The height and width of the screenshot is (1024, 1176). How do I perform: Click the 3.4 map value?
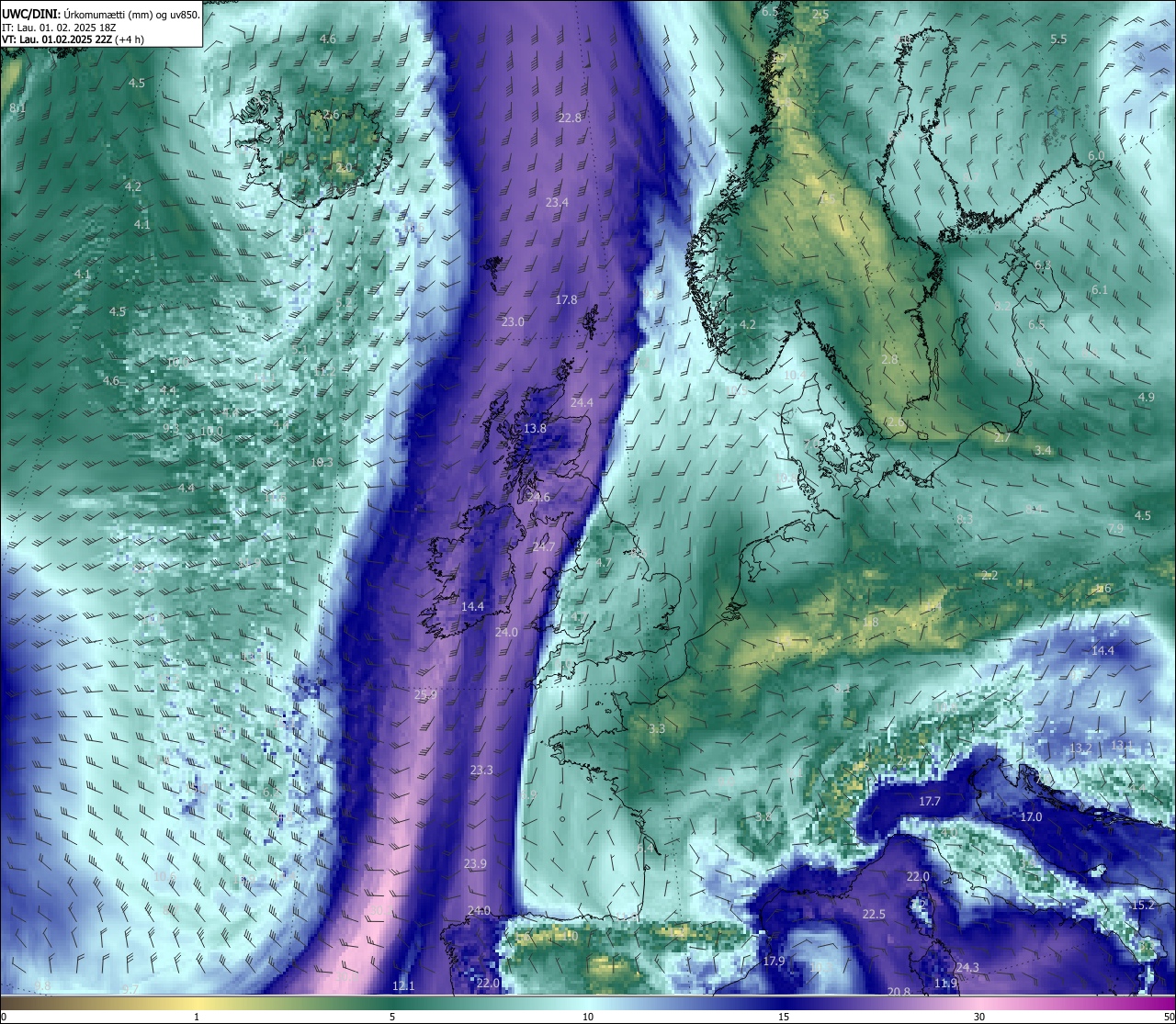1043,450
